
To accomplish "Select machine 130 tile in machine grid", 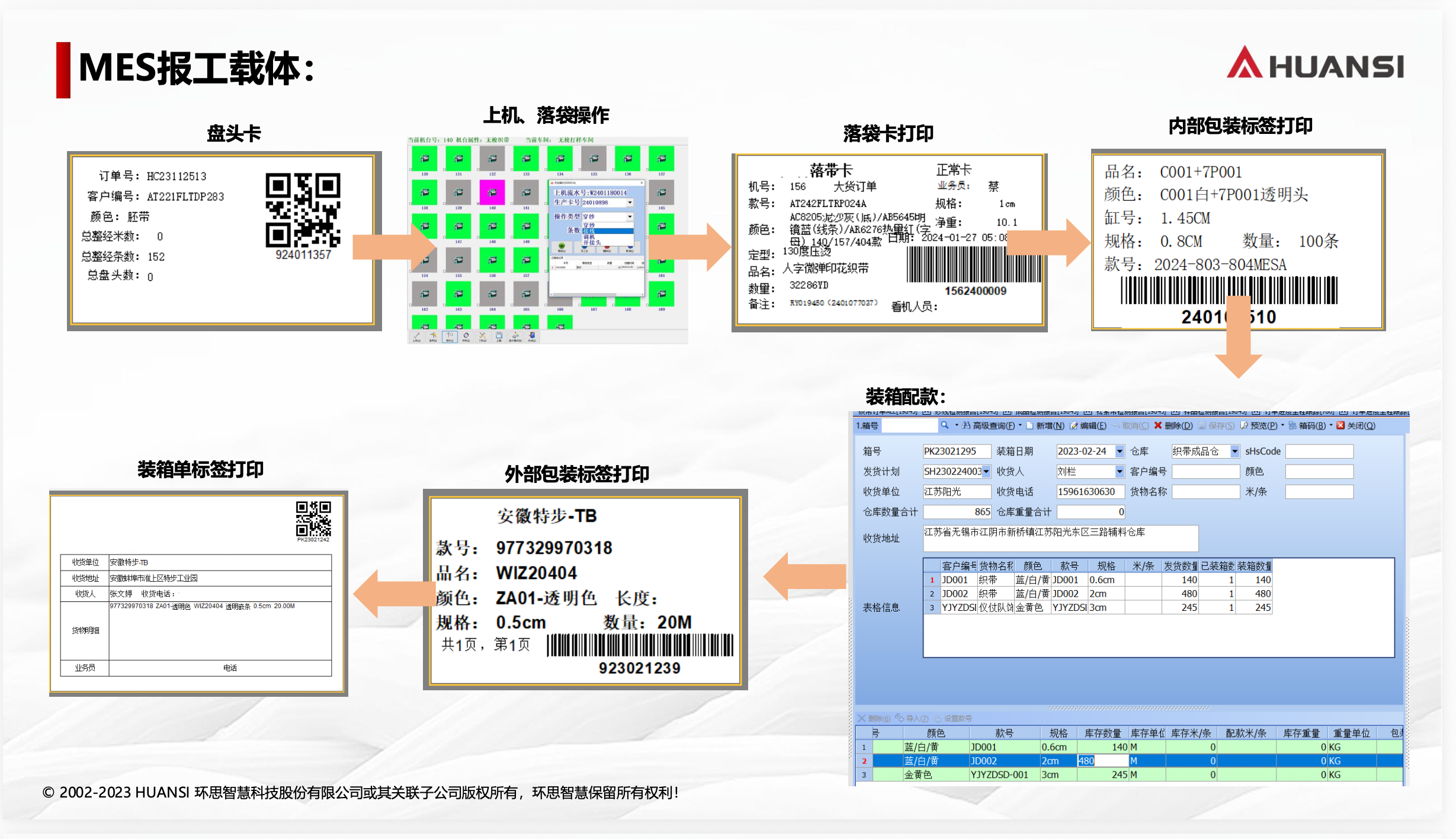I will (425, 158).
